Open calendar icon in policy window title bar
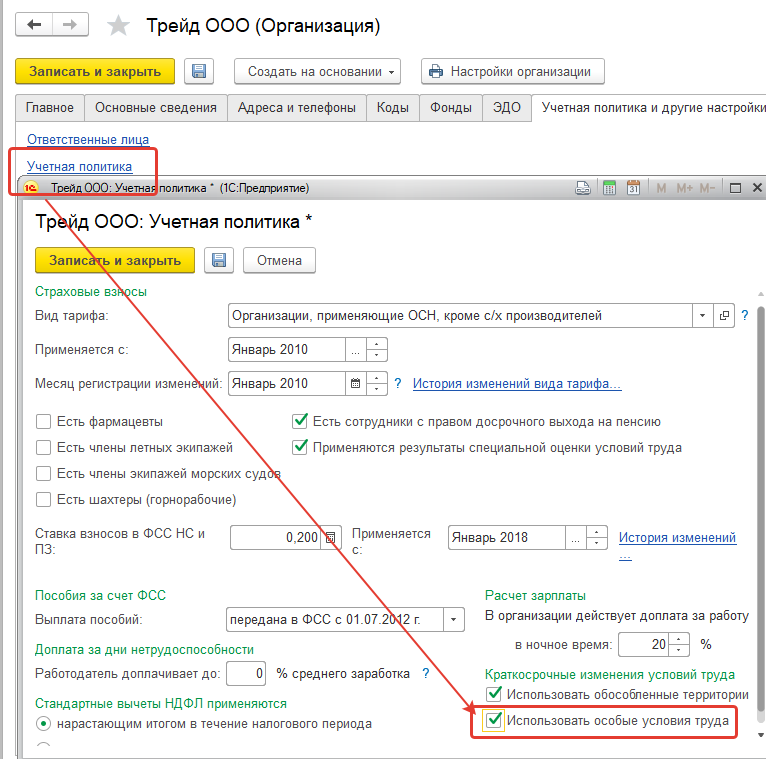This screenshot has width=766, height=759. coord(633,188)
